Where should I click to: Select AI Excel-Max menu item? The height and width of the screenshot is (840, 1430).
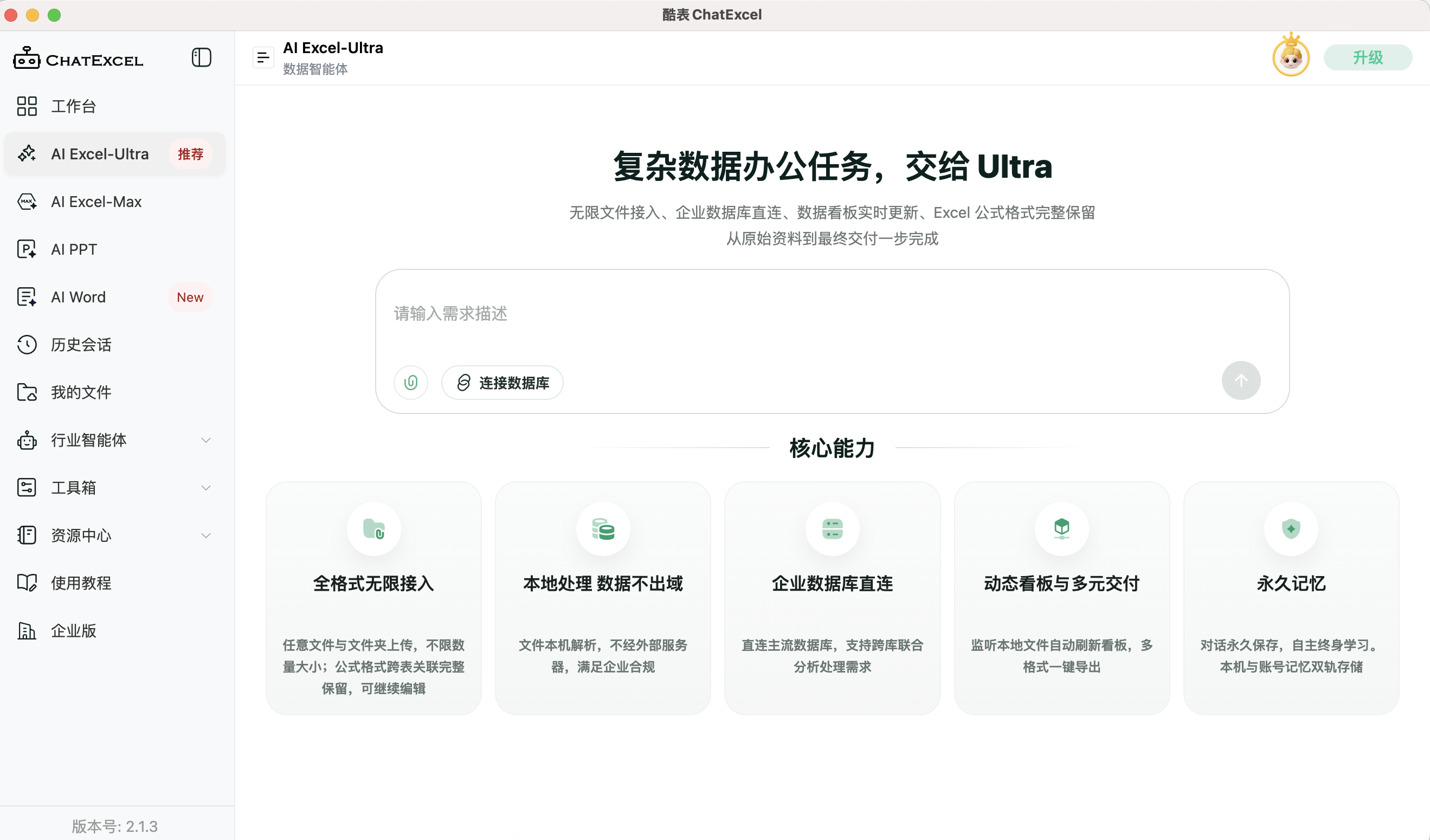(x=115, y=202)
